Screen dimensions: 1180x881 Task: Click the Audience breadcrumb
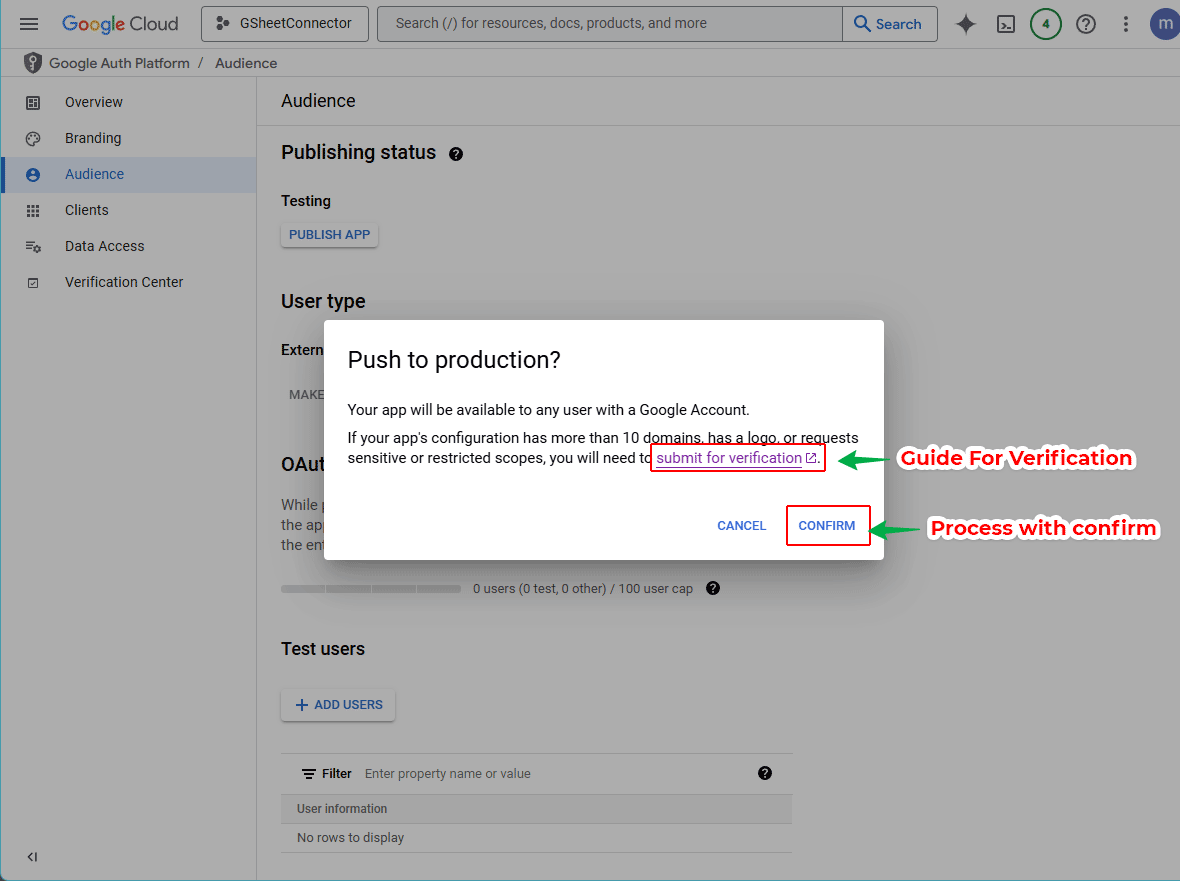click(x=246, y=63)
